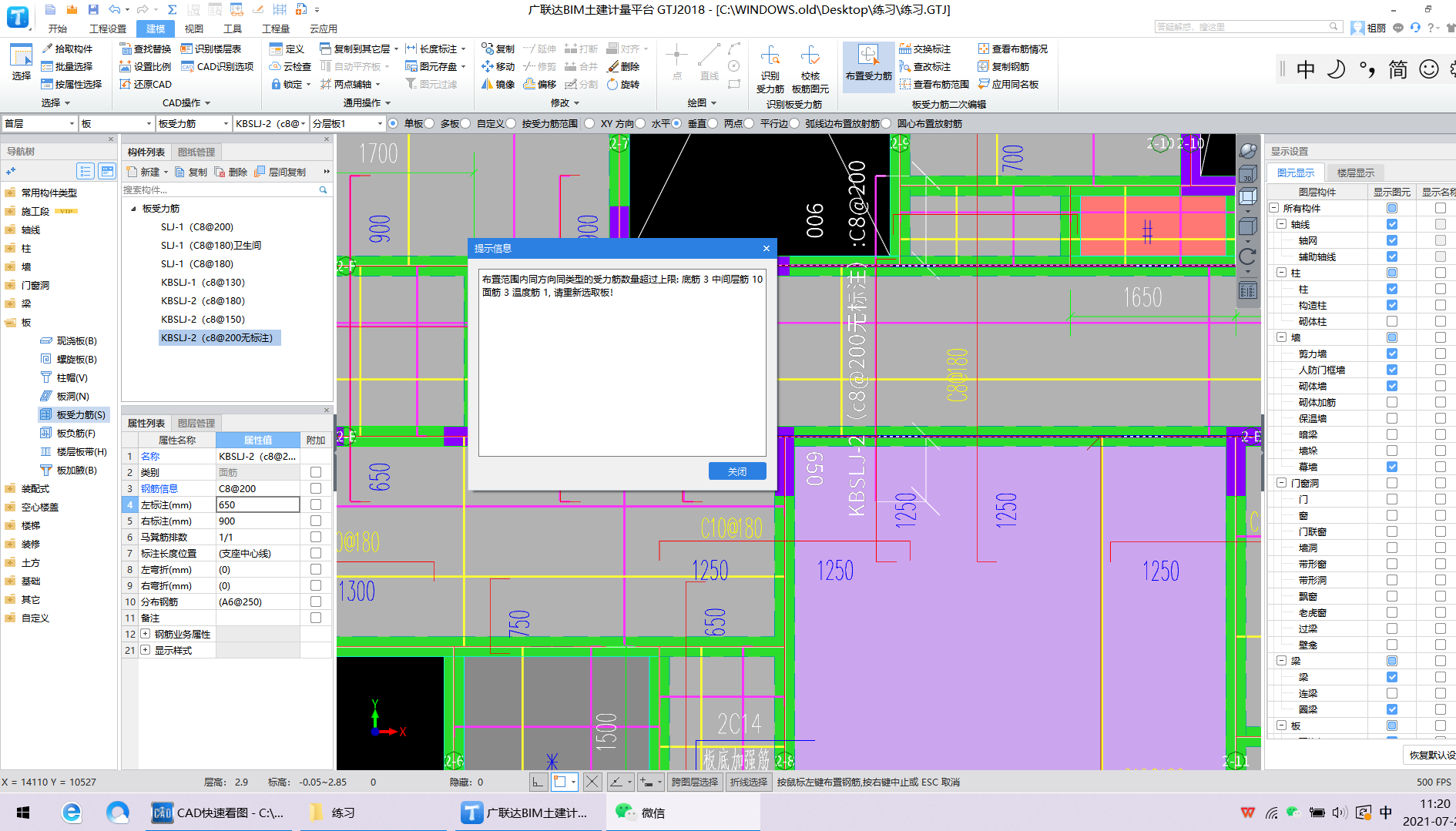
Task: Open CAD快速看图 from taskbar
Action: click(x=220, y=813)
